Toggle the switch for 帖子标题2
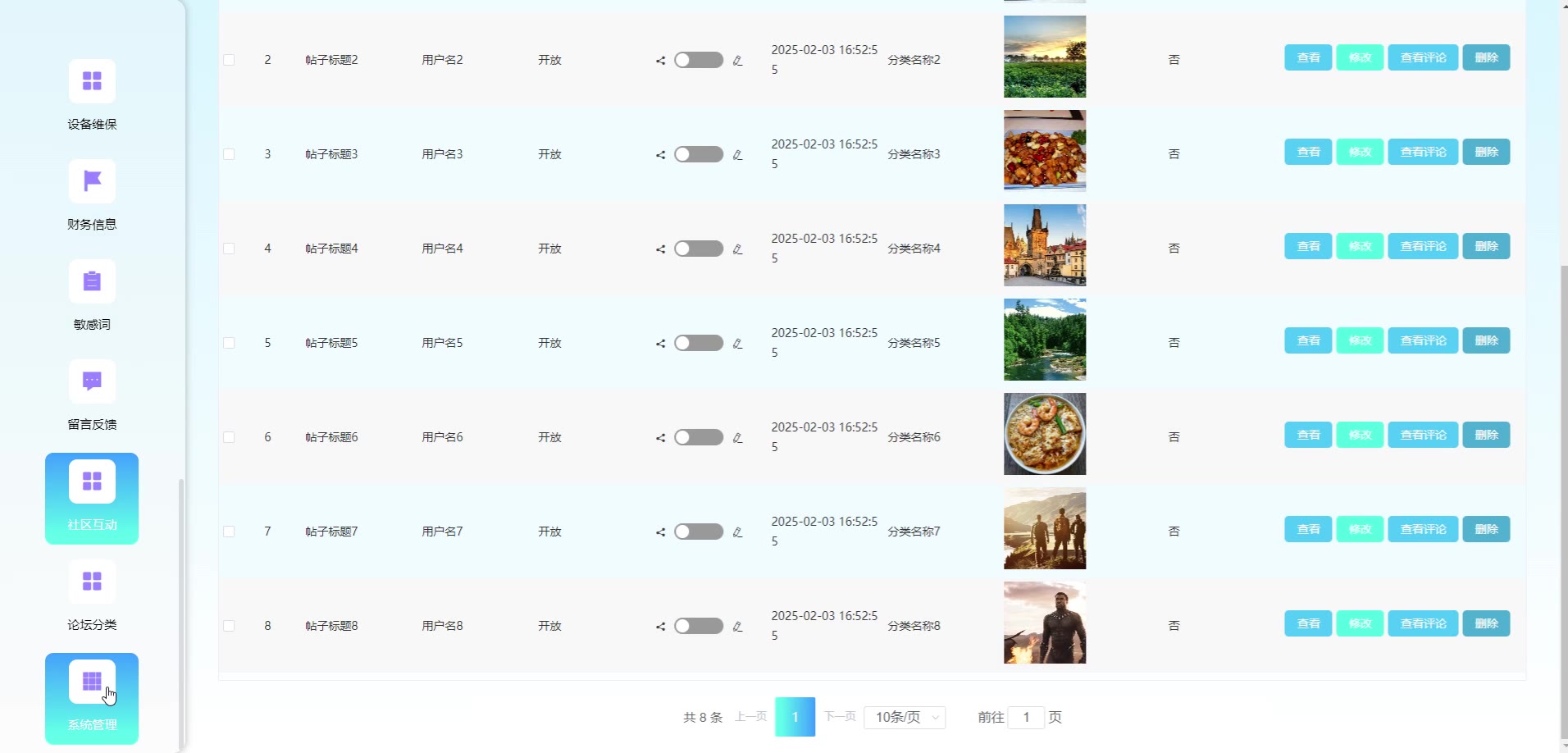This screenshot has width=1568, height=753. coord(698,60)
